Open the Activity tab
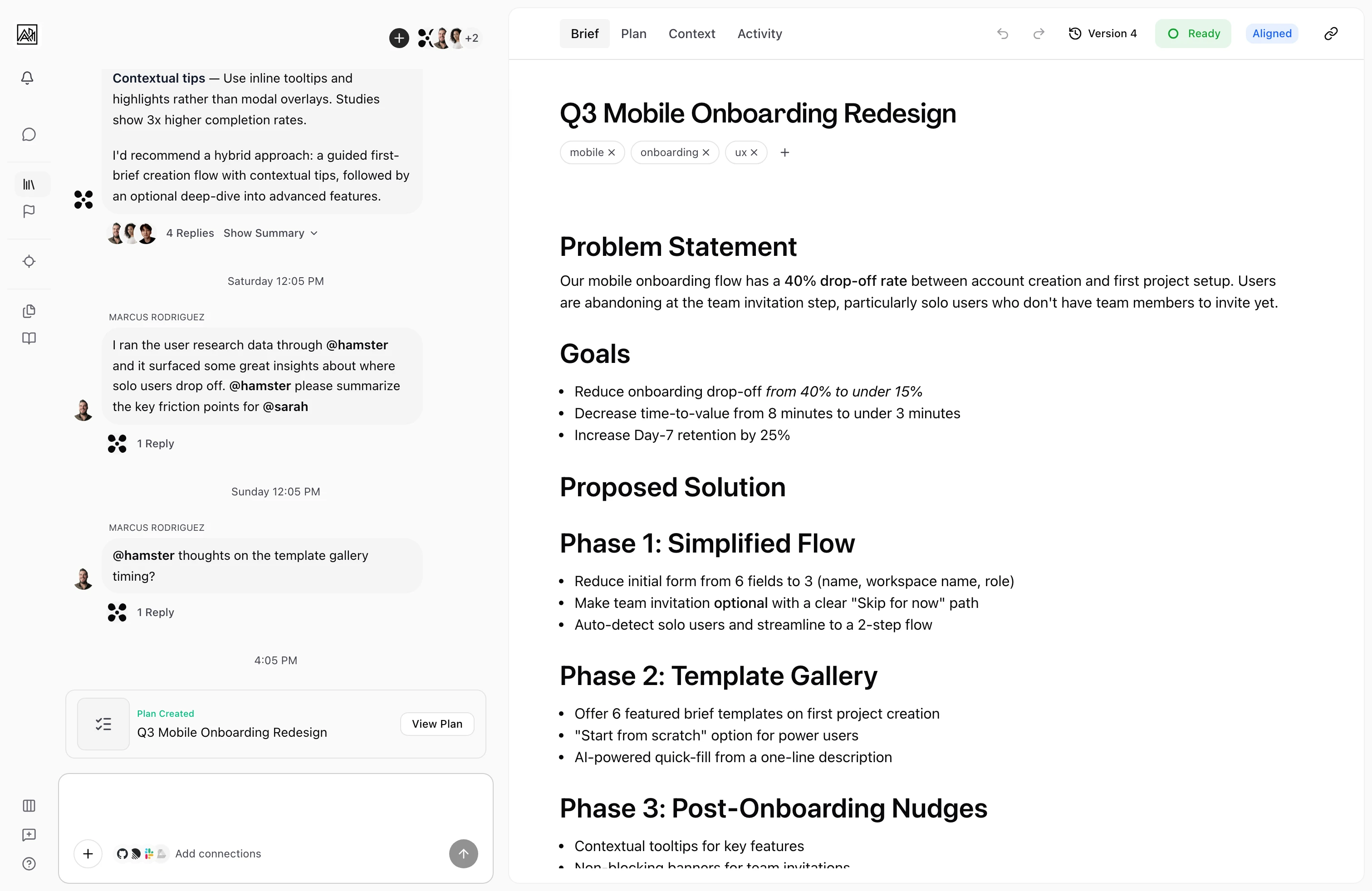The height and width of the screenshot is (891, 1372). (759, 34)
